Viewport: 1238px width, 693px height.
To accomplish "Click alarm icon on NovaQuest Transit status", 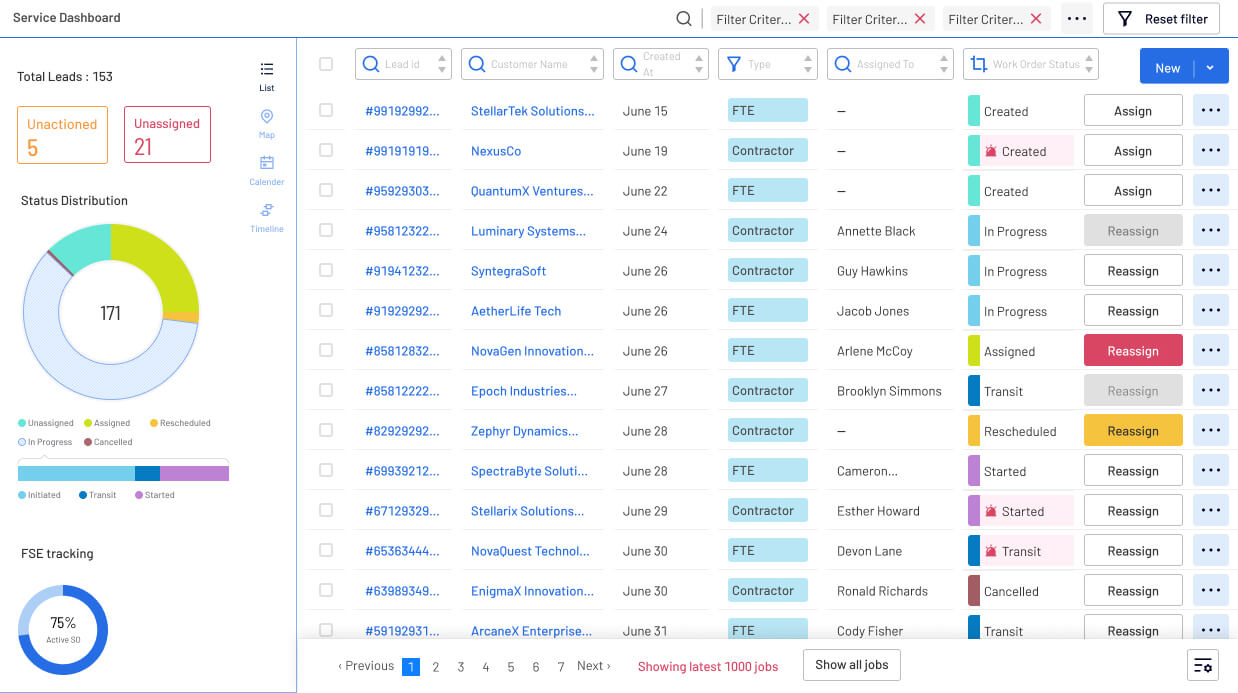I will 991,551.
